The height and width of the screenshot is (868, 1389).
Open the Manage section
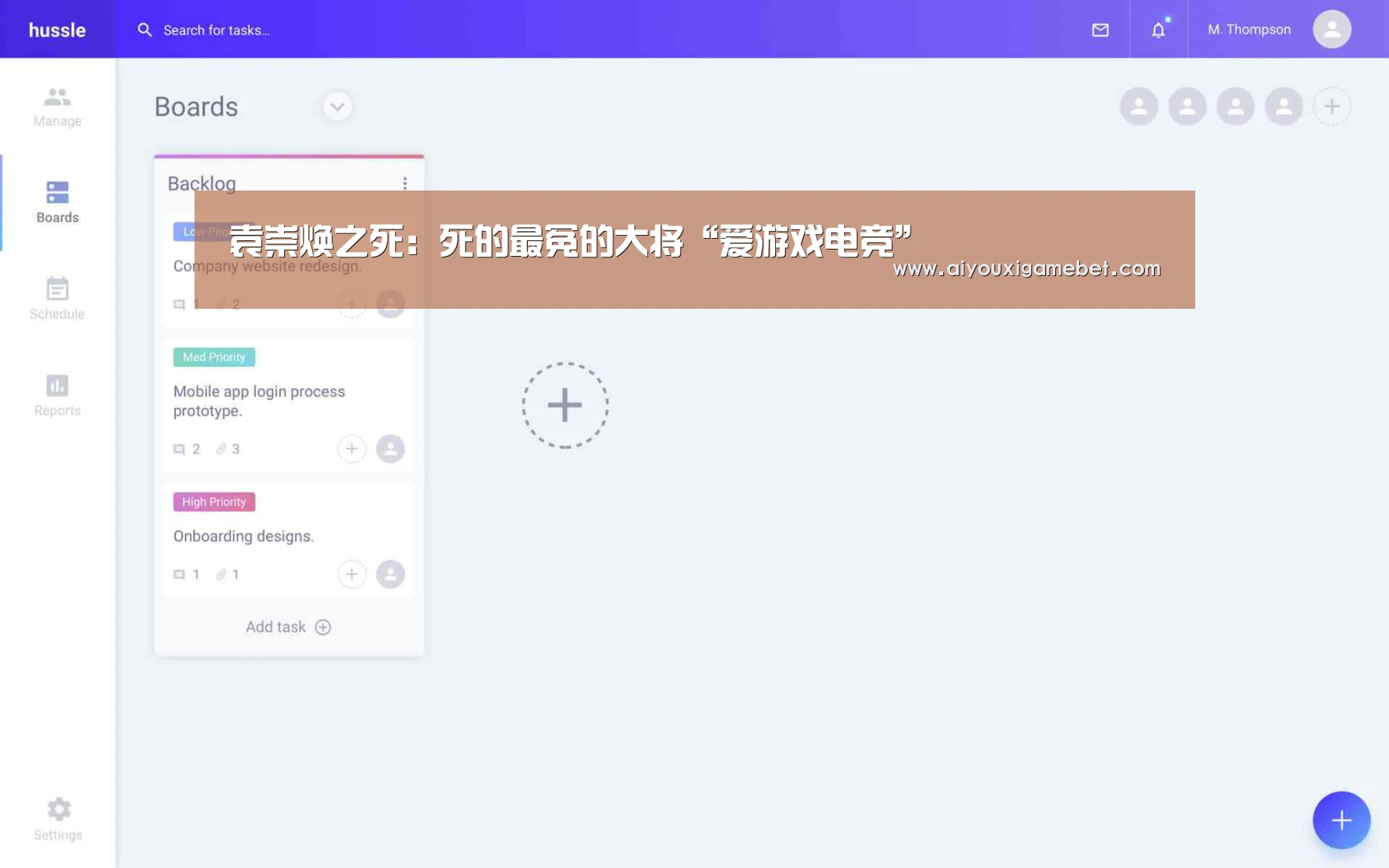pyautogui.click(x=58, y=107)
